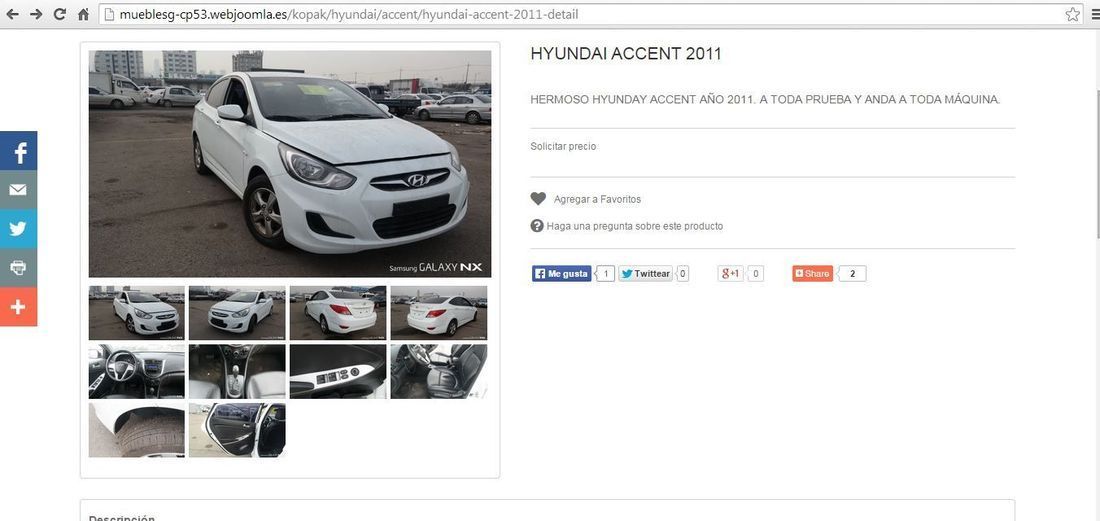Viewport: 1100px width, 521px height.
Task: Select the gear shifter interior thumbnail
Action: 237,371
